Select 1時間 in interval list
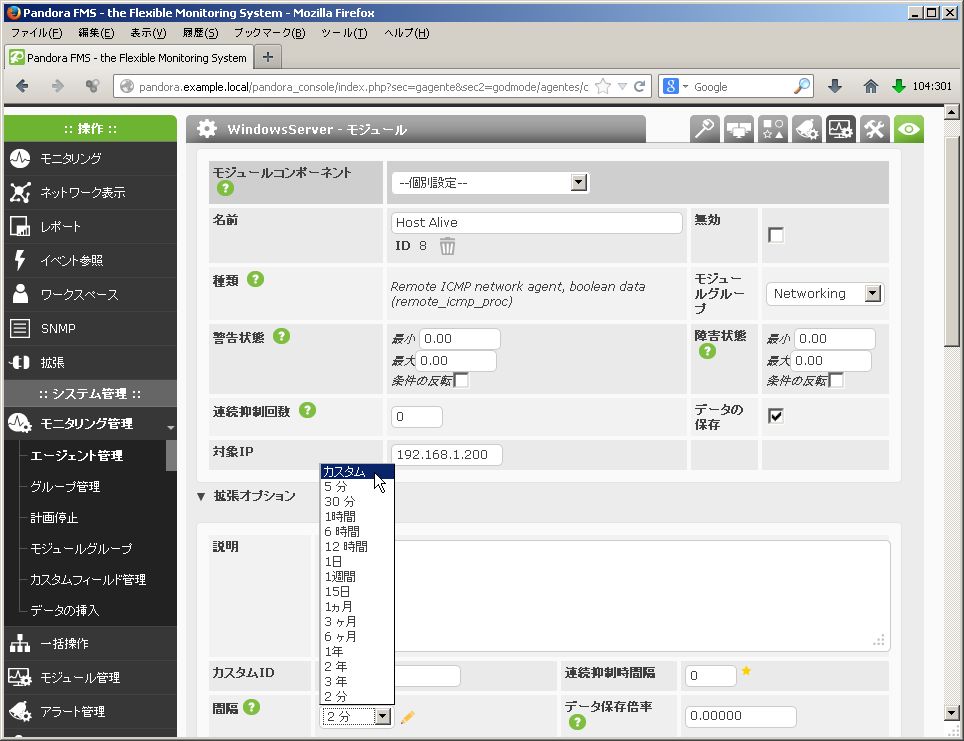Image resolution: width=964 pixels, height=741 pixels. [357, 517]
